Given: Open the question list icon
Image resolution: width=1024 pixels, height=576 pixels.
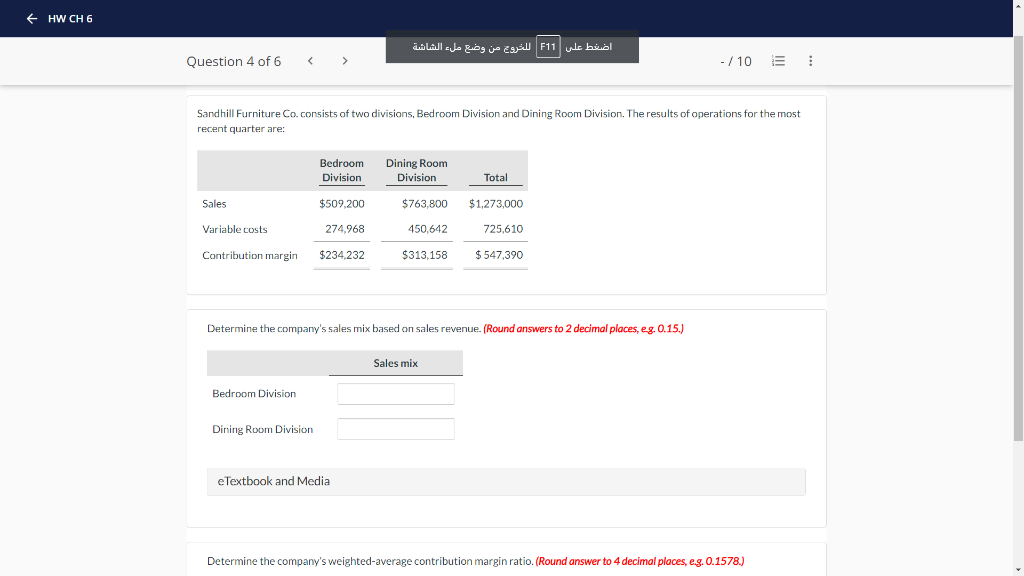Looking at the screenshot, I should pyautogui.click(x=778, y=61).
